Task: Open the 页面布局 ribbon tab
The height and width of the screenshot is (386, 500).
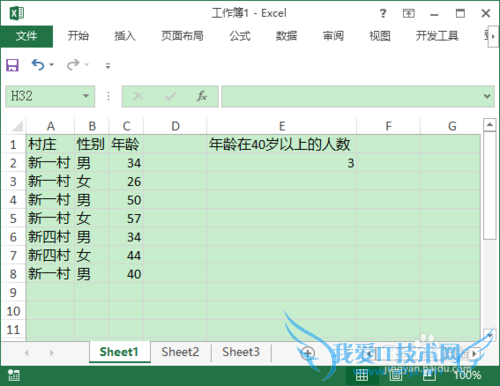Action: click(182, 36)
